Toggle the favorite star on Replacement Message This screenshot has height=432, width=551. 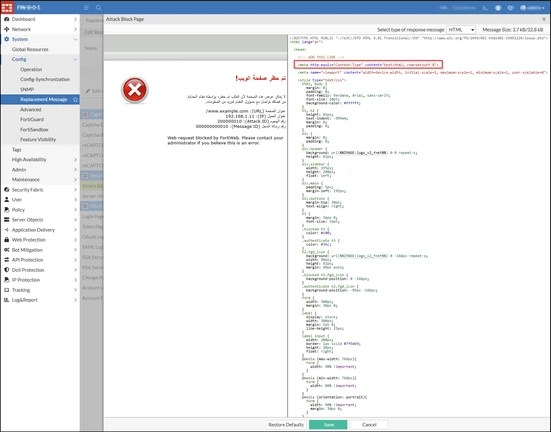pos(75,99)
